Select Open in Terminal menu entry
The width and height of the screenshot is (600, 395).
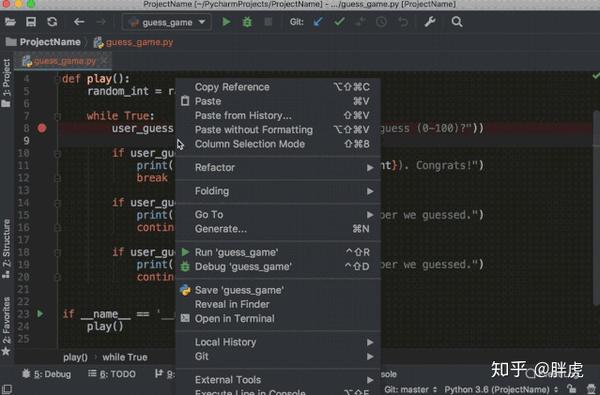pyautogui.click(x=278, y=318)
